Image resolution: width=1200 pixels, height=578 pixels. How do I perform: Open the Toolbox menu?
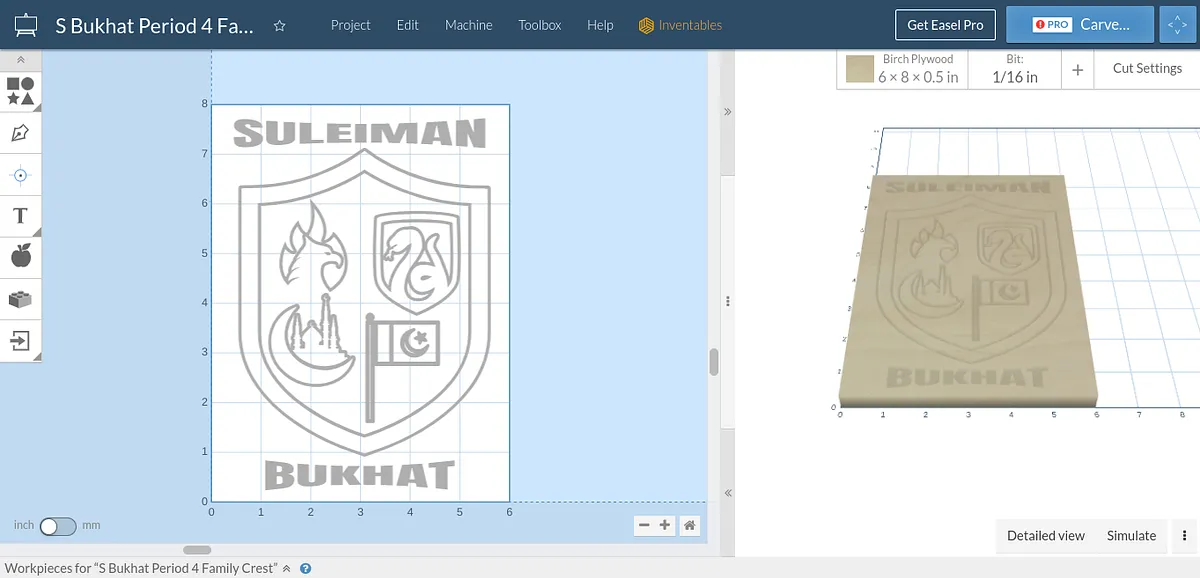[539, 25]
